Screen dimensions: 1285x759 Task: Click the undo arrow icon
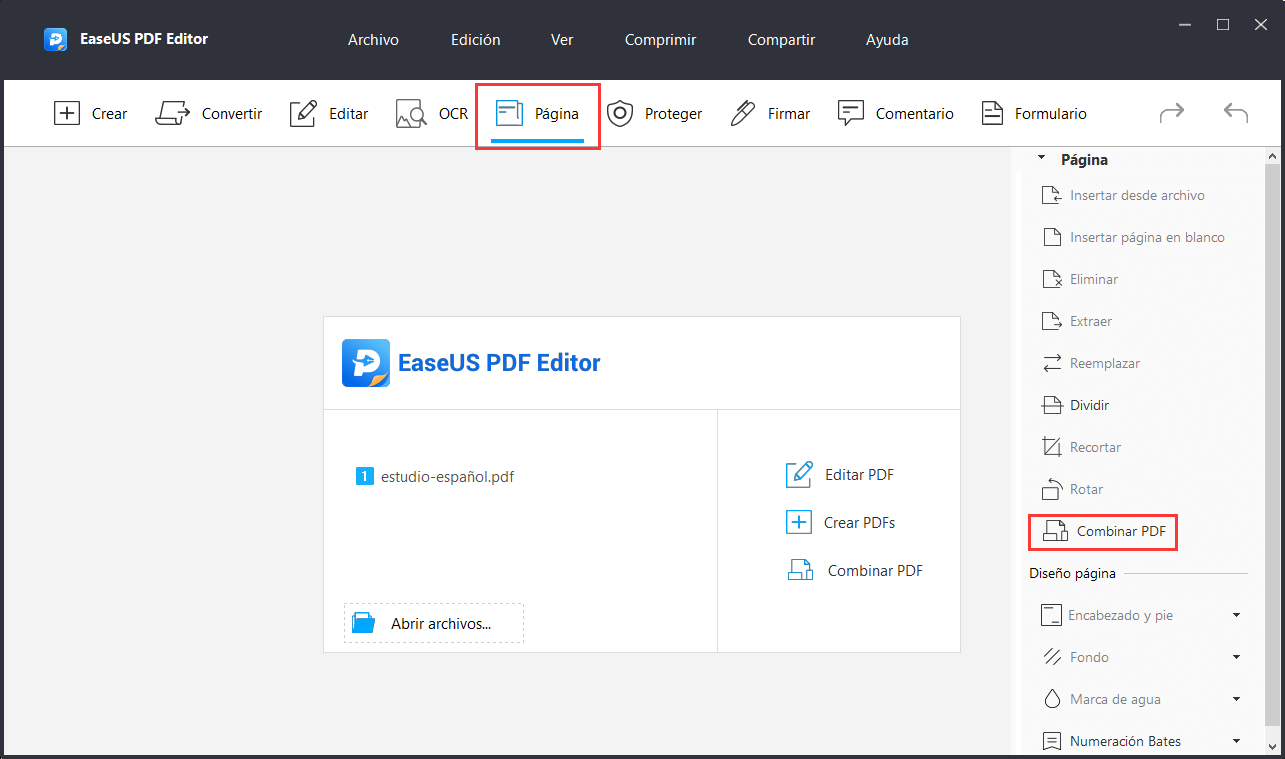point(1236,113)
